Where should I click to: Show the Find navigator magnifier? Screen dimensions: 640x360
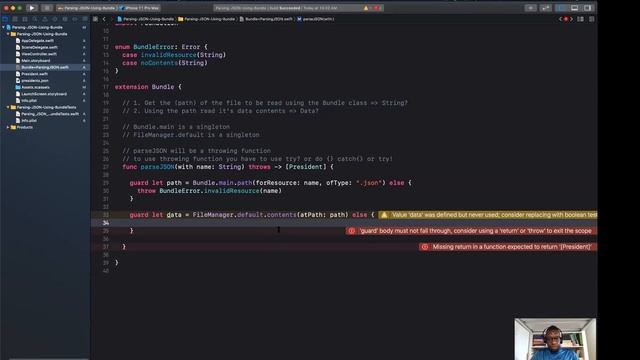click(35, 19)
